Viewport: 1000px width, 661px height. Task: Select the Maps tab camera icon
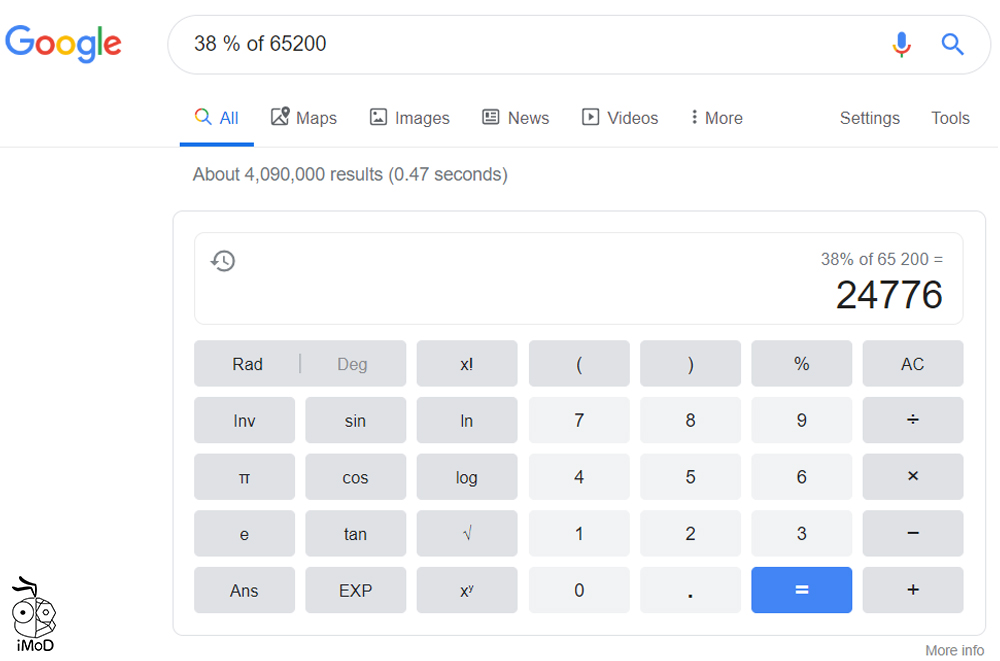click(x=281, y=117)
